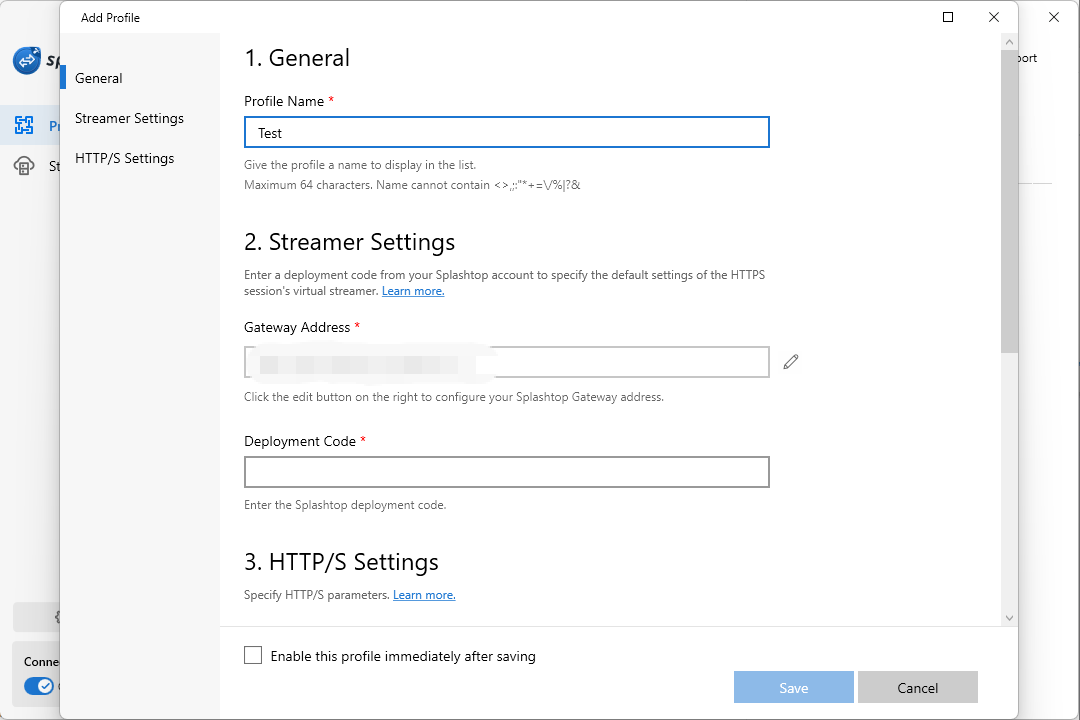
Task: Focus the Profile Name input field
Action: pyautogui.click(x=507, y=132)
